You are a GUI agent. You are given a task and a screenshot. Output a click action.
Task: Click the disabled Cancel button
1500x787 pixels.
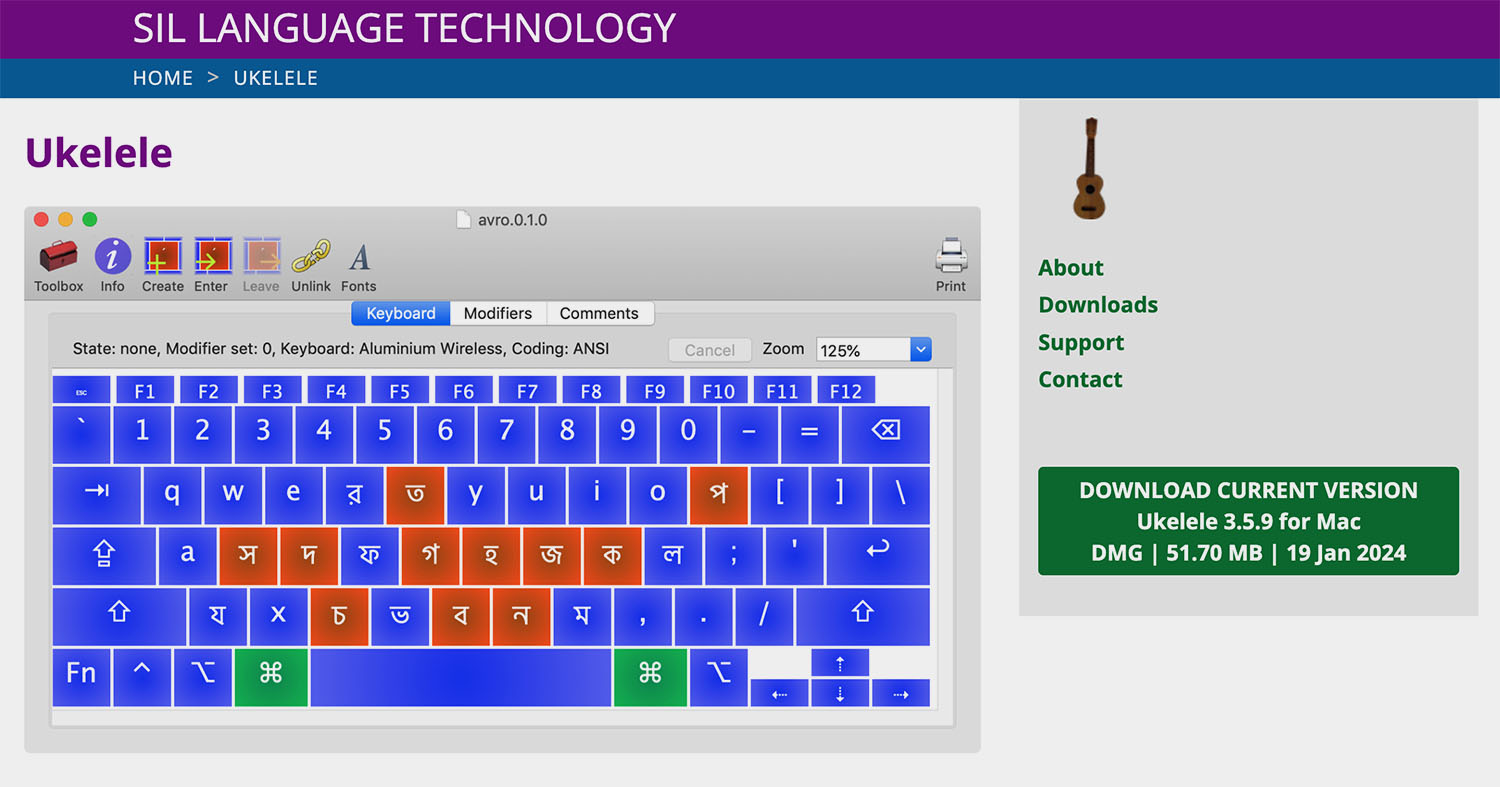tap(710, 350)
